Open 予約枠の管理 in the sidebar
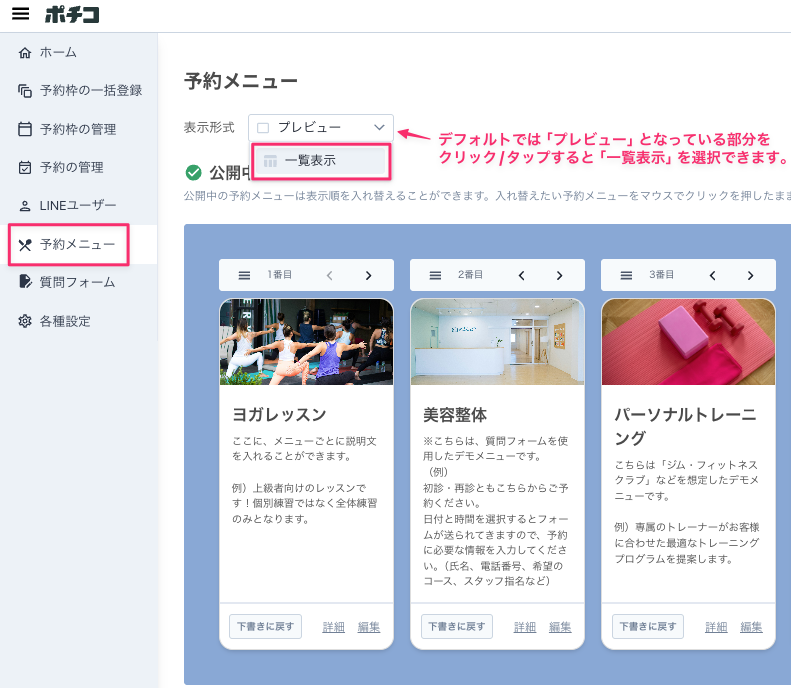791x688 pixels. pyautogui.click(x=79, y=129)
